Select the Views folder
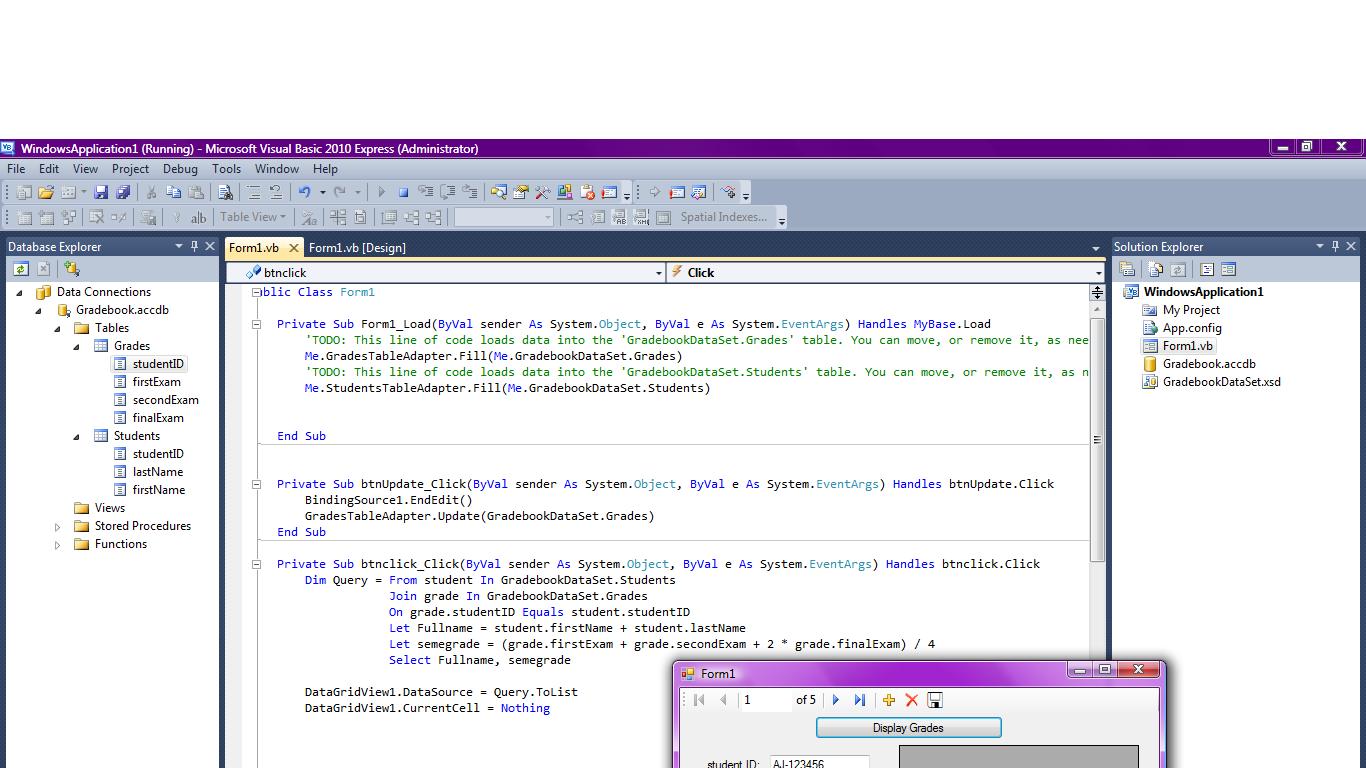 pyautogui.click(x=109, y=508)
